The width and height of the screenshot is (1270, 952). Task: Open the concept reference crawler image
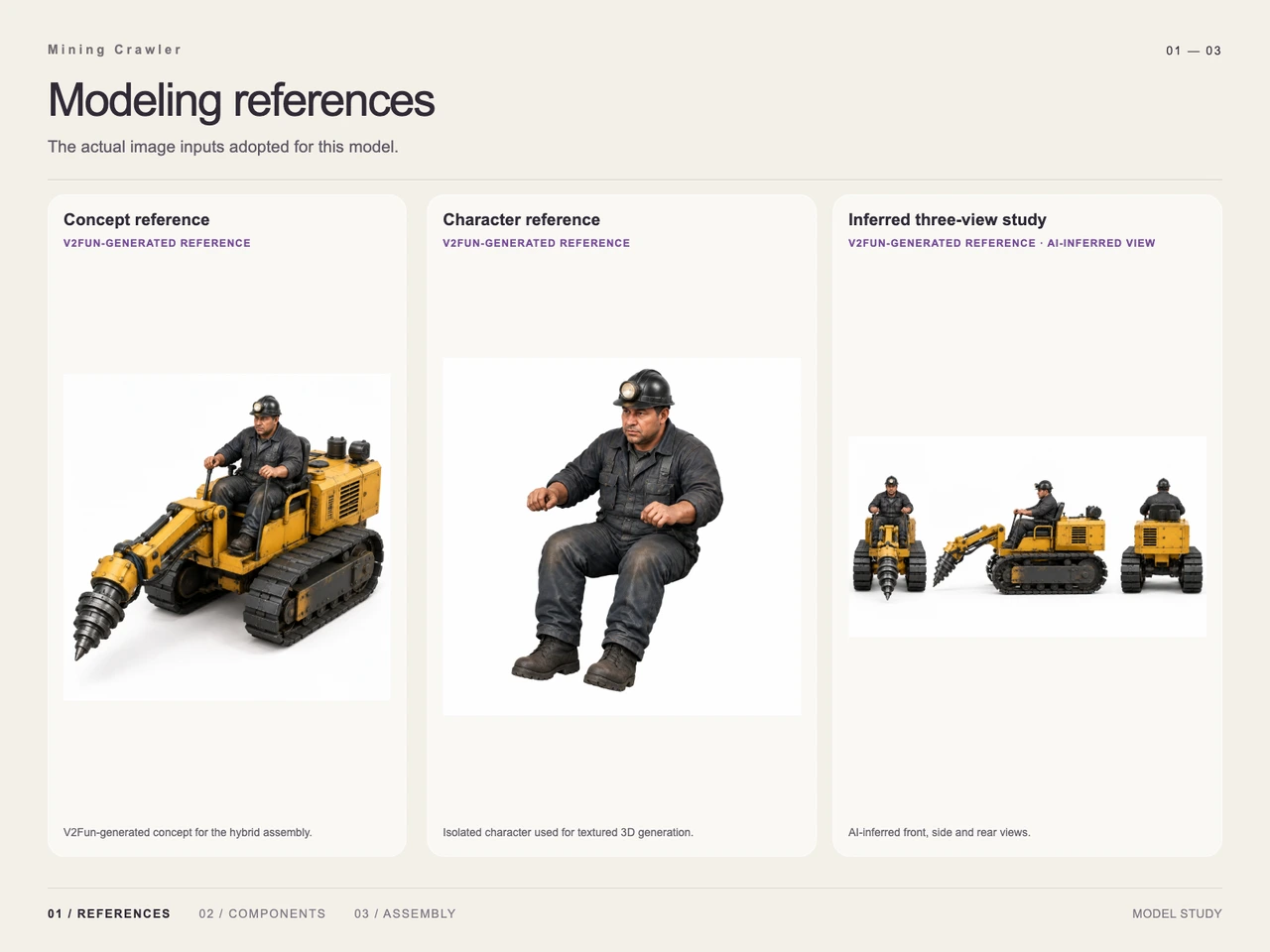(x=226, y=537)
